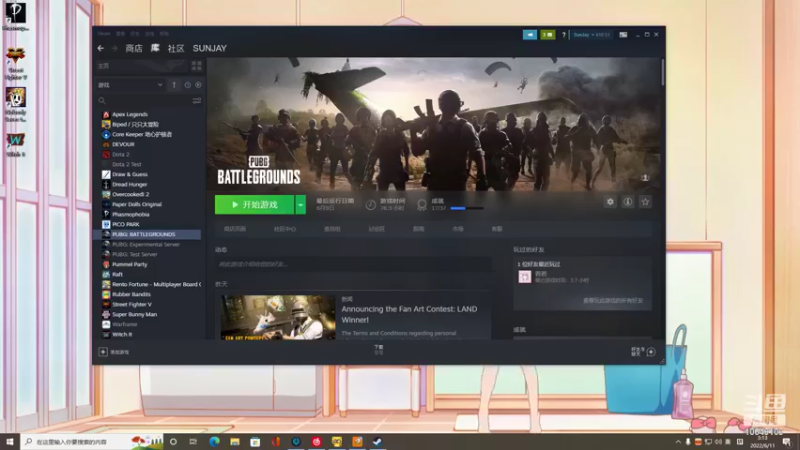800x450 pixels.
Task: Switch library to grid collections view
Action: 196,66
